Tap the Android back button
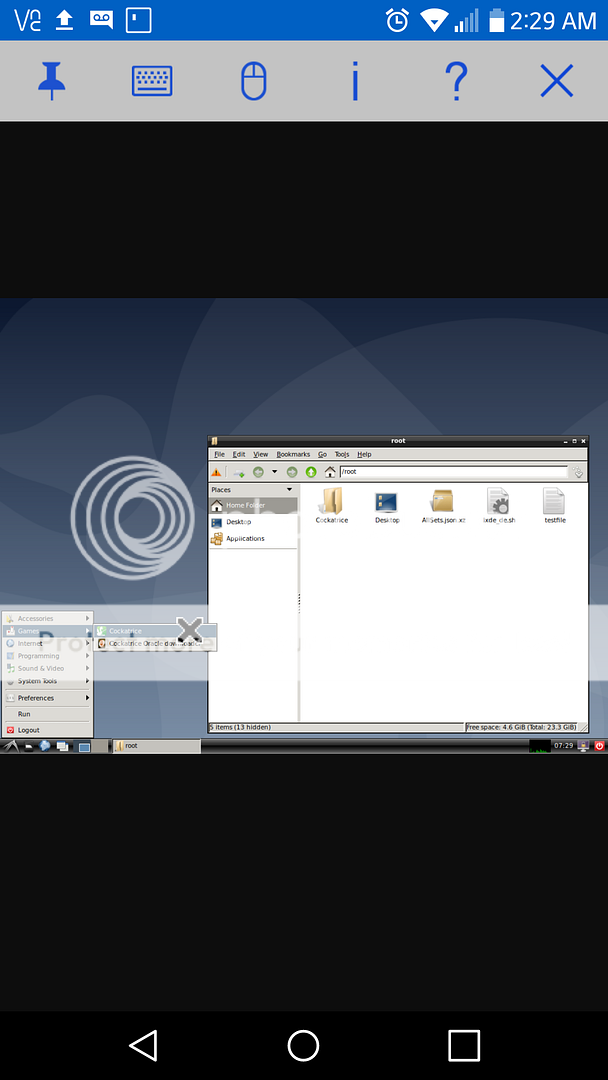 click(144, 1045)
